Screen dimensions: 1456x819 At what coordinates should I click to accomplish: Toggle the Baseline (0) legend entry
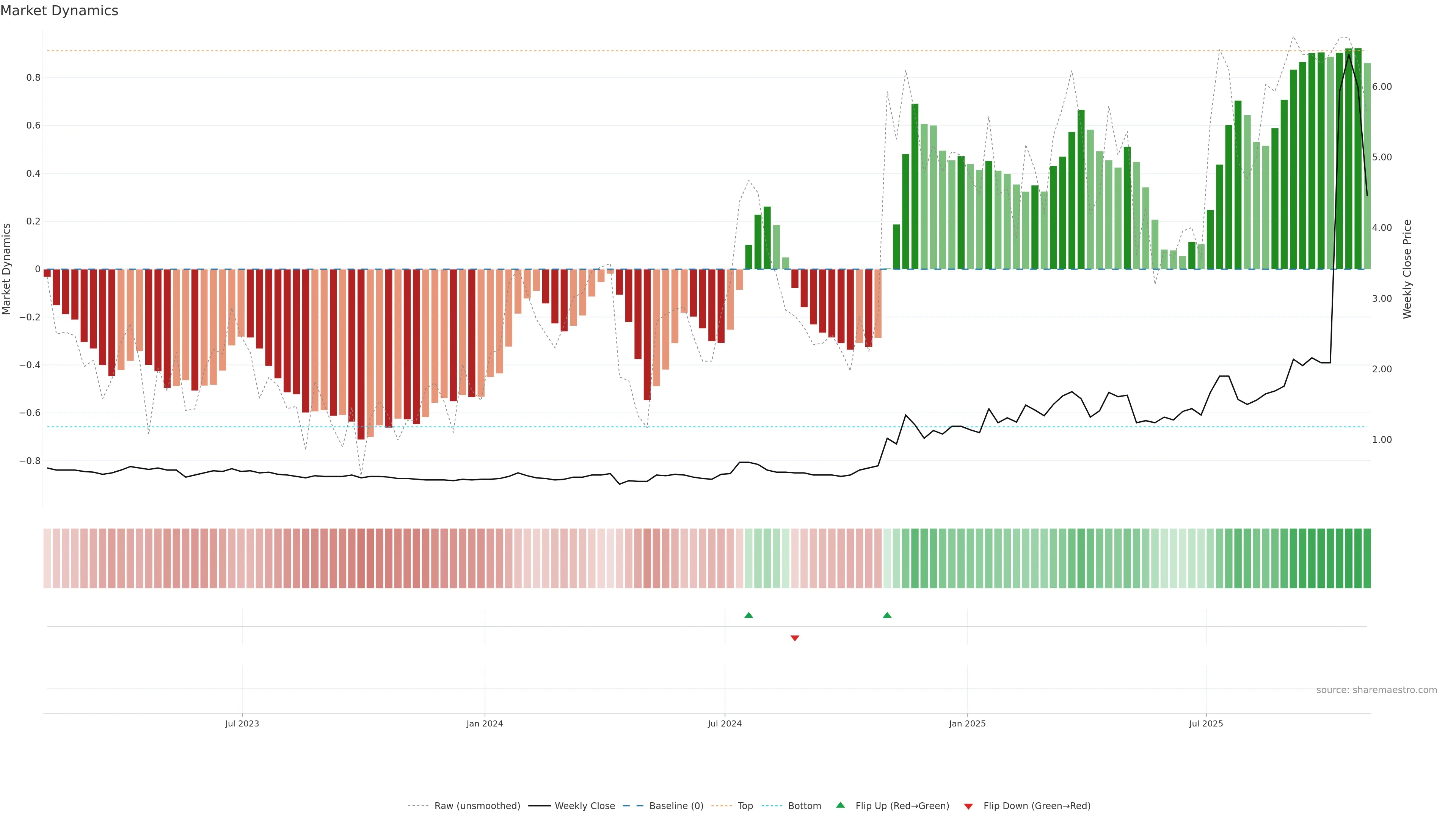[x=676, y=806]
